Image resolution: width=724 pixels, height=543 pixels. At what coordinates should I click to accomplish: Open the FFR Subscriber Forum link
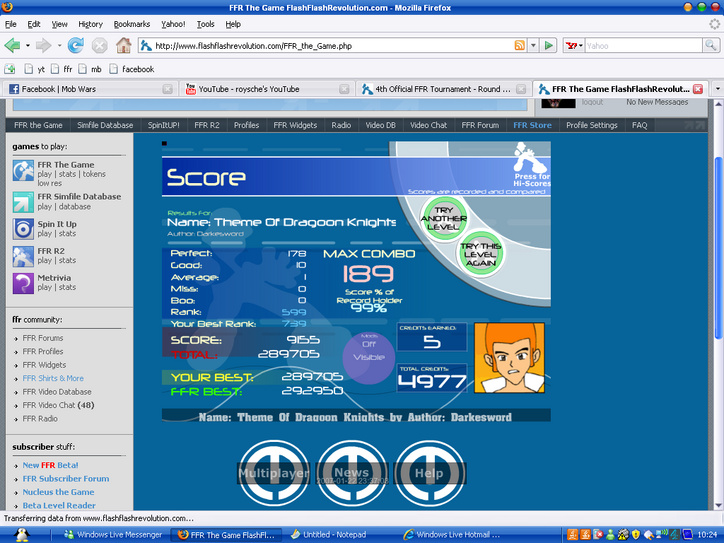[66, 479]
